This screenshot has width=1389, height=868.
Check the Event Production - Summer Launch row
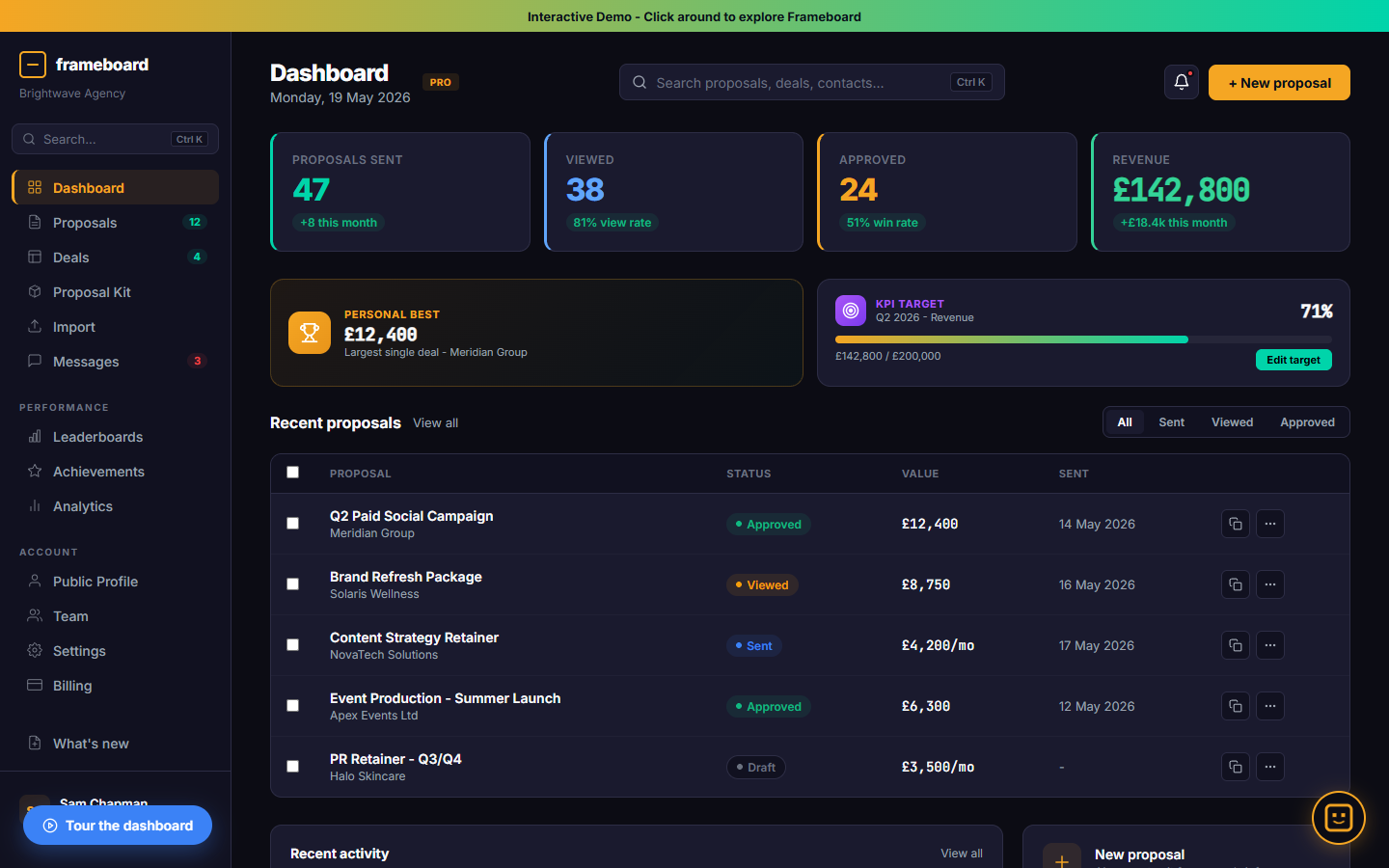click(x=293, y=706)
